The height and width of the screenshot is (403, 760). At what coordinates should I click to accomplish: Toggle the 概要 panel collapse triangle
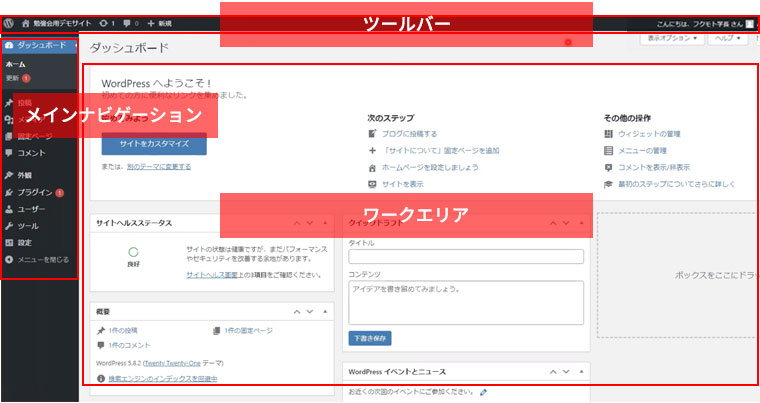click(325, 312)
